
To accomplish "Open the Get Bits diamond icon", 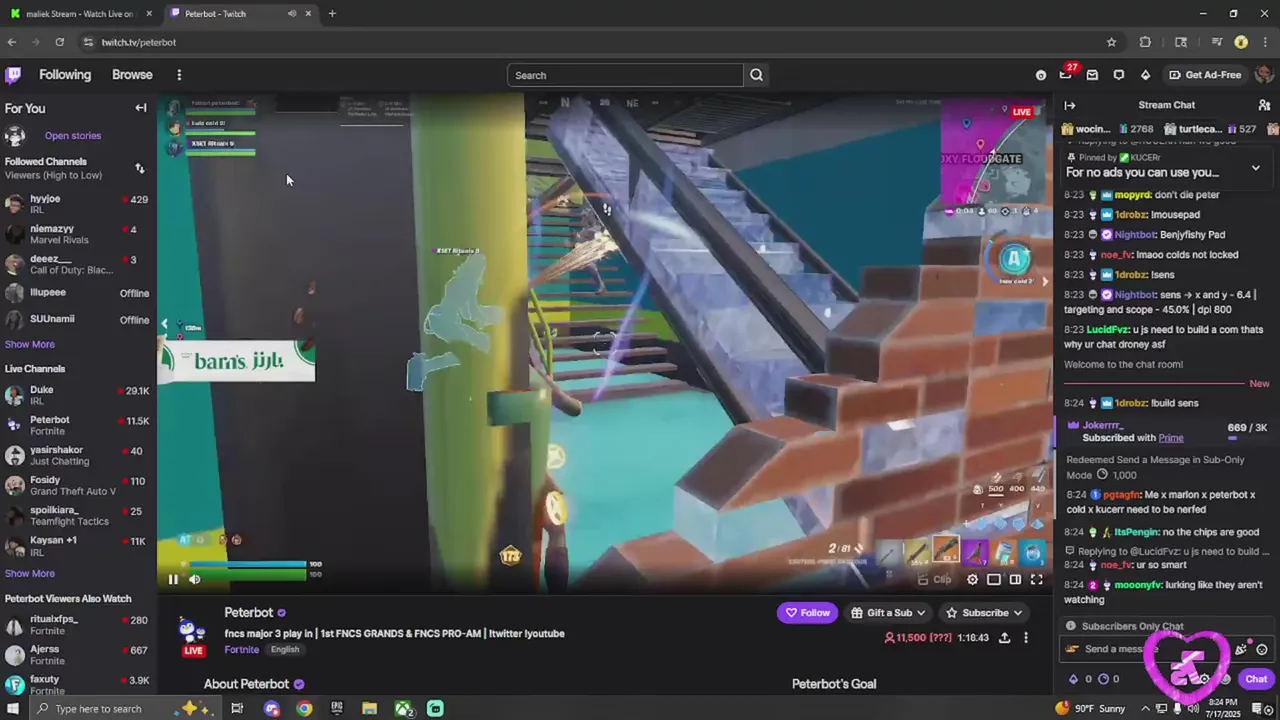I will click(1145, 75).
